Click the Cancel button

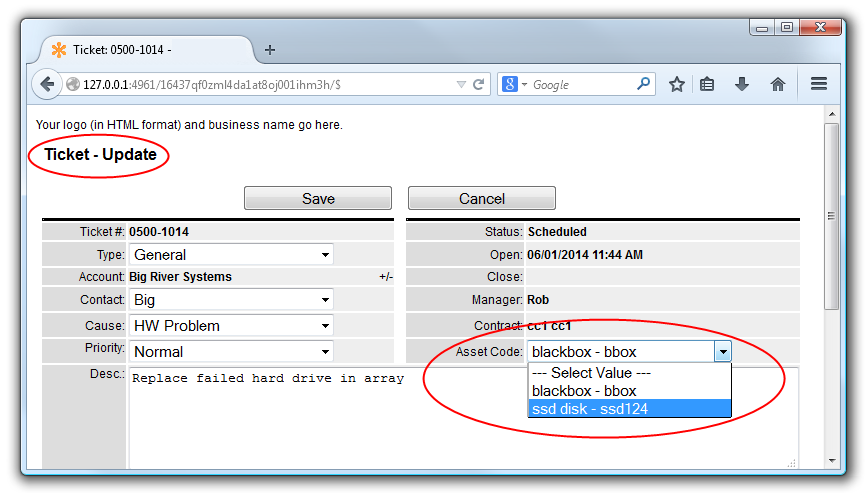point(481,198)
